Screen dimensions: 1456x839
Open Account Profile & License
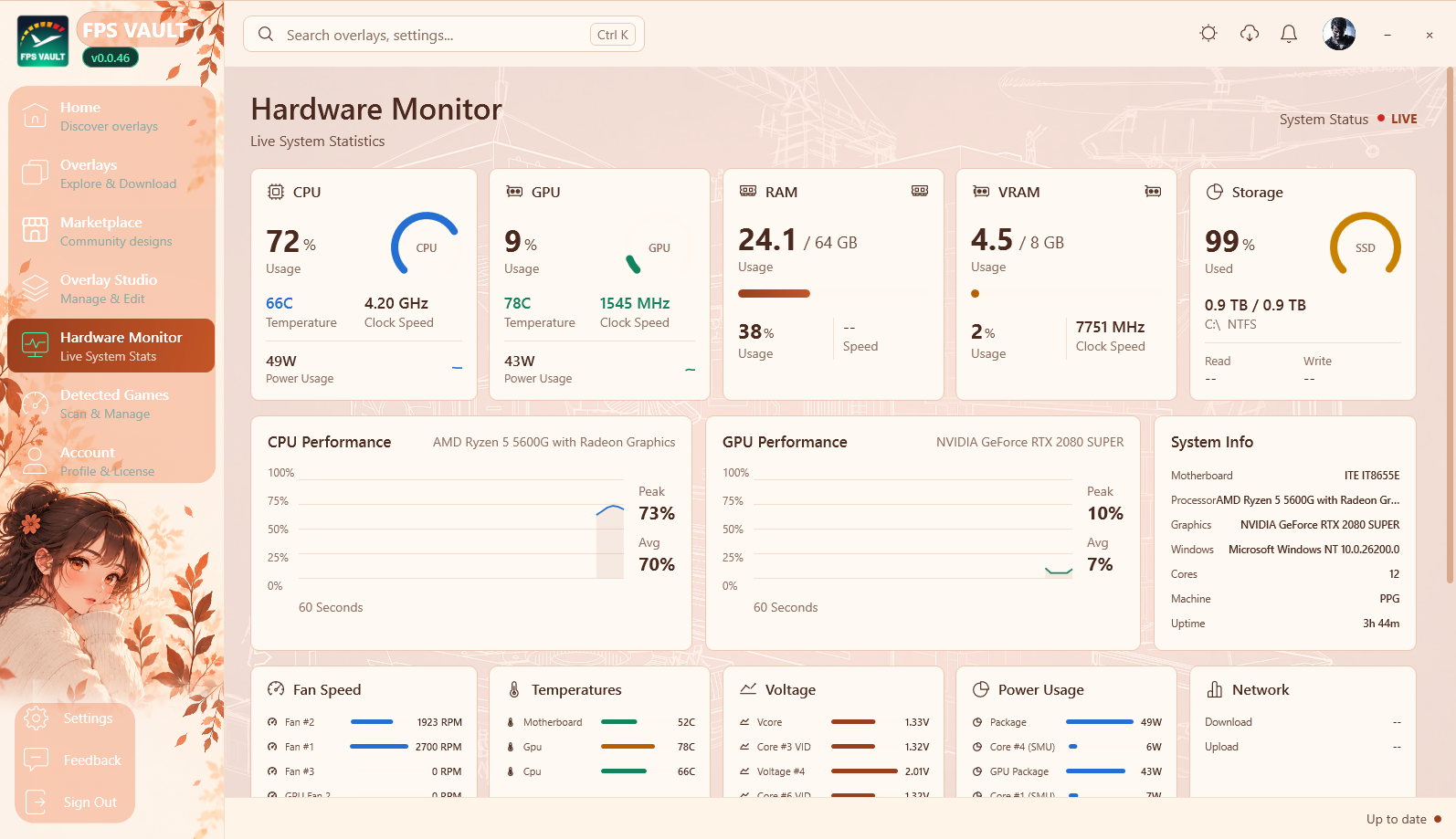coord(111,461)
